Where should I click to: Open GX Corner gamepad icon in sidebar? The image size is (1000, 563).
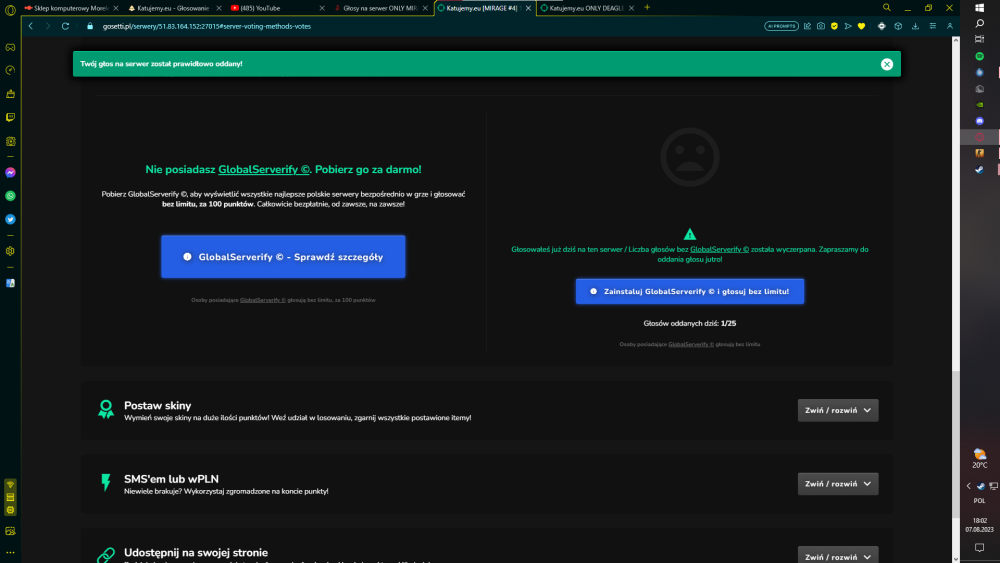pyautogui.click(x=10, y=47)
